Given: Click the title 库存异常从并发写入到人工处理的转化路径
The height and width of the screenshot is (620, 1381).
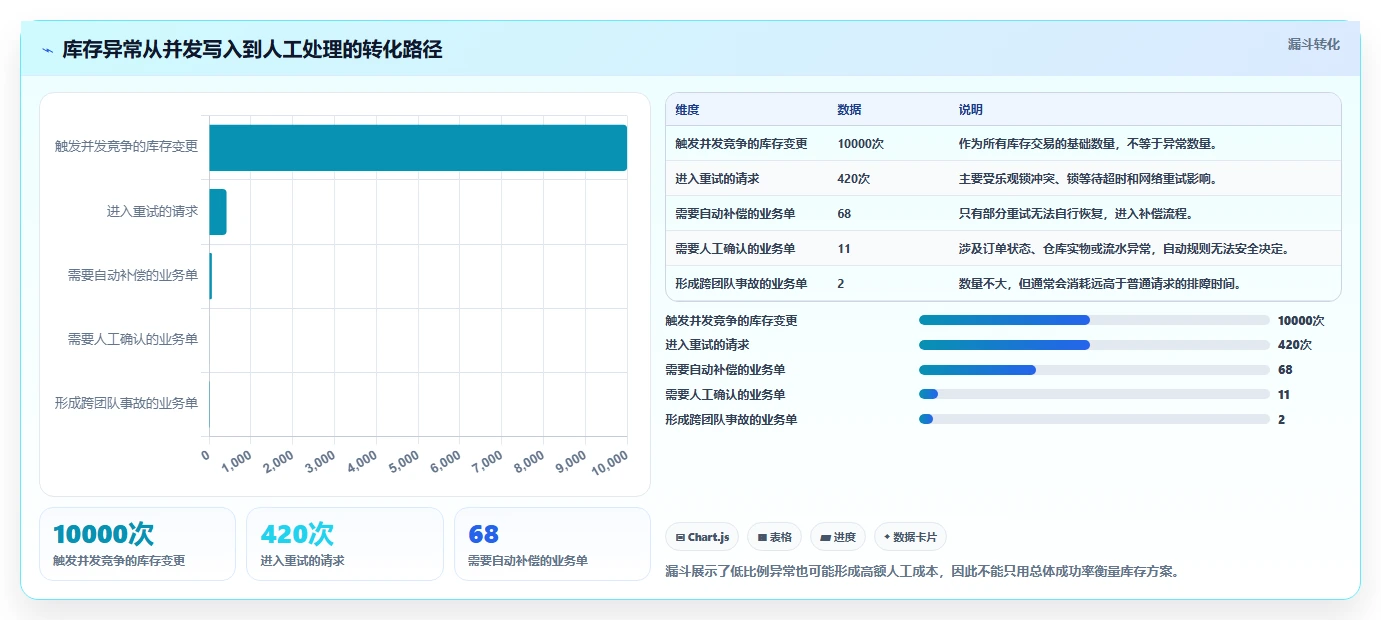Looking at the screenshot, I should pyautogui.click(x=252, y=50).
